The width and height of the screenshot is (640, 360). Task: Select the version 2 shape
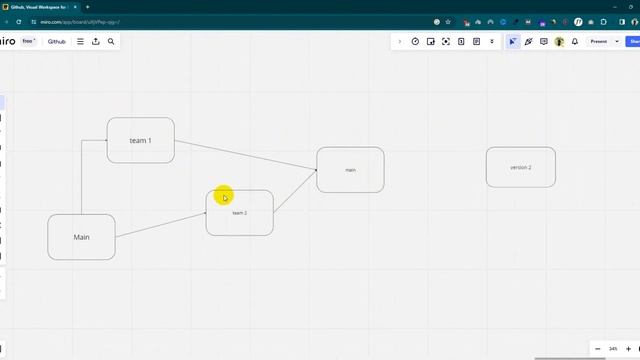pyautogui.click(x=521, y=167)
